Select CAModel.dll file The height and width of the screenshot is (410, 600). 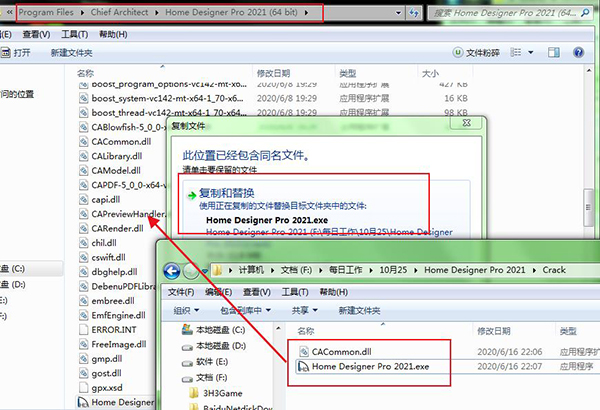(116, 171)
